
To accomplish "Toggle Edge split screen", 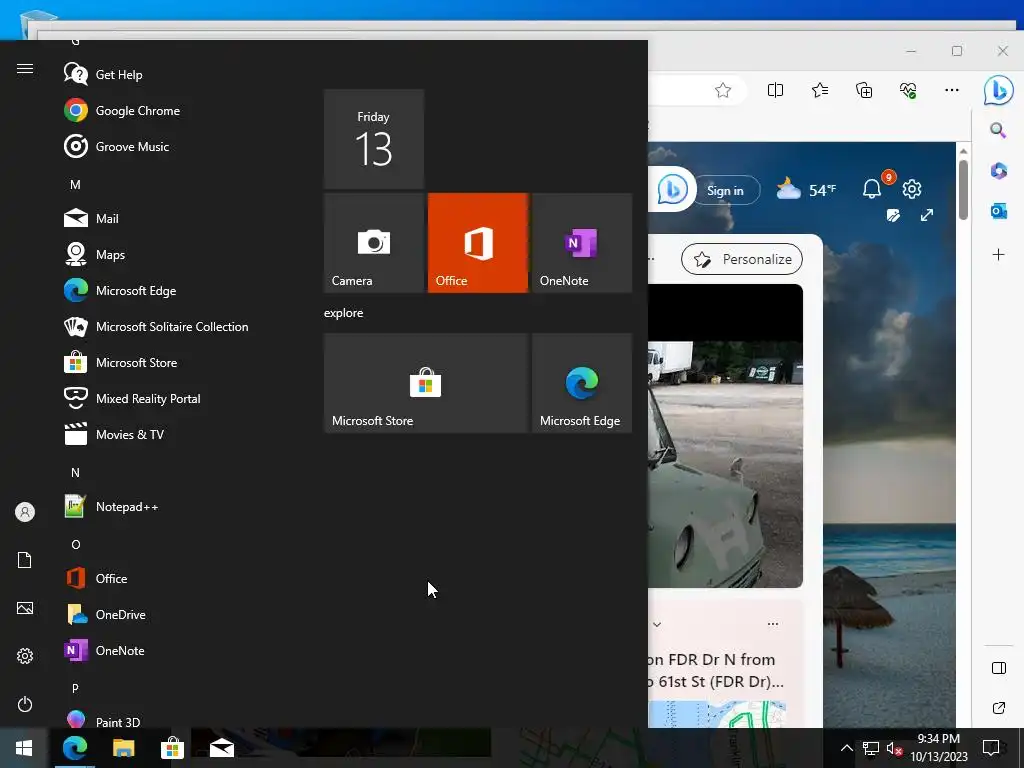I will (775, 90).
